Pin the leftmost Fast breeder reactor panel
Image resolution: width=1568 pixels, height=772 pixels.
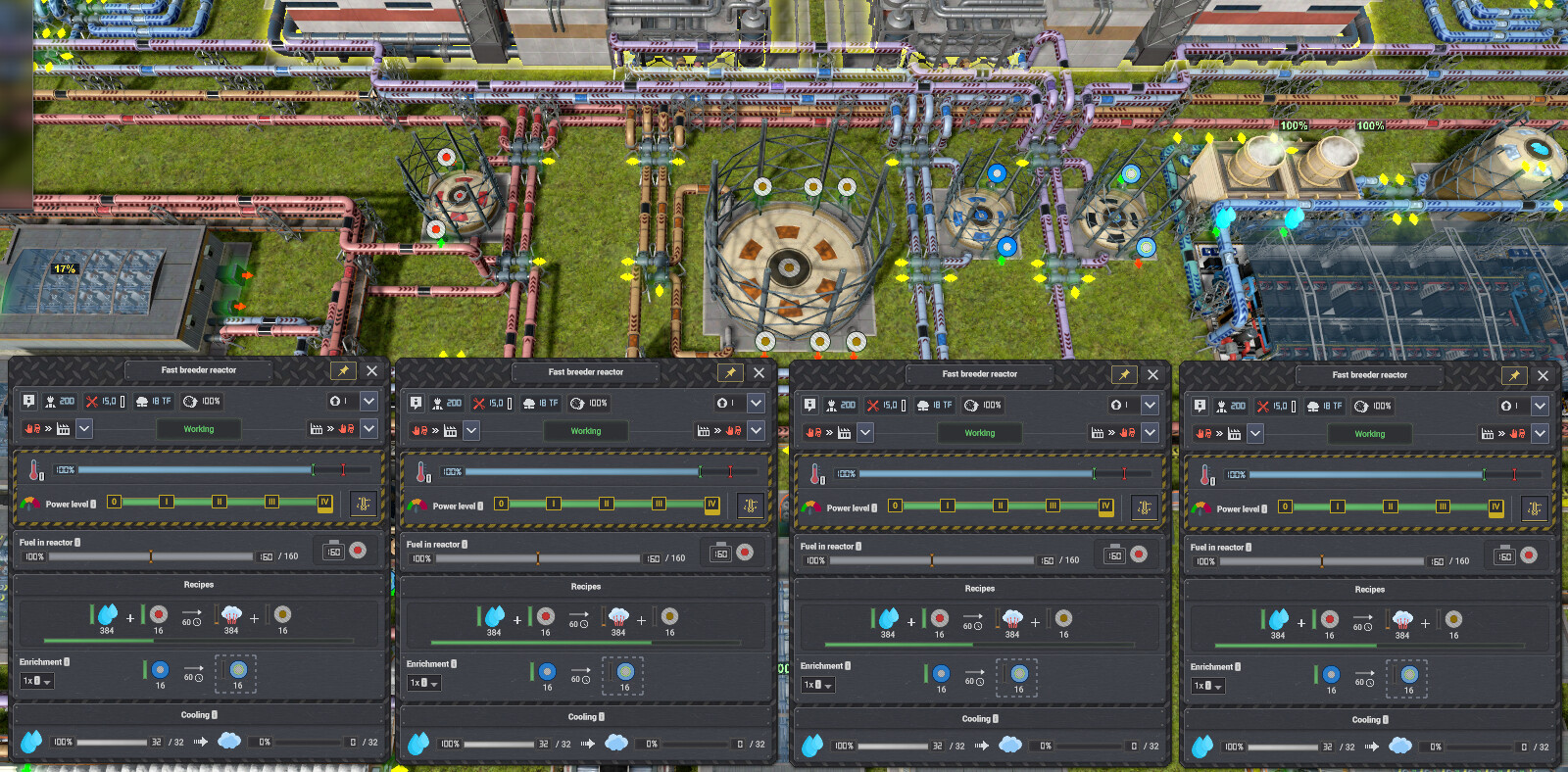tap(342, 371)
